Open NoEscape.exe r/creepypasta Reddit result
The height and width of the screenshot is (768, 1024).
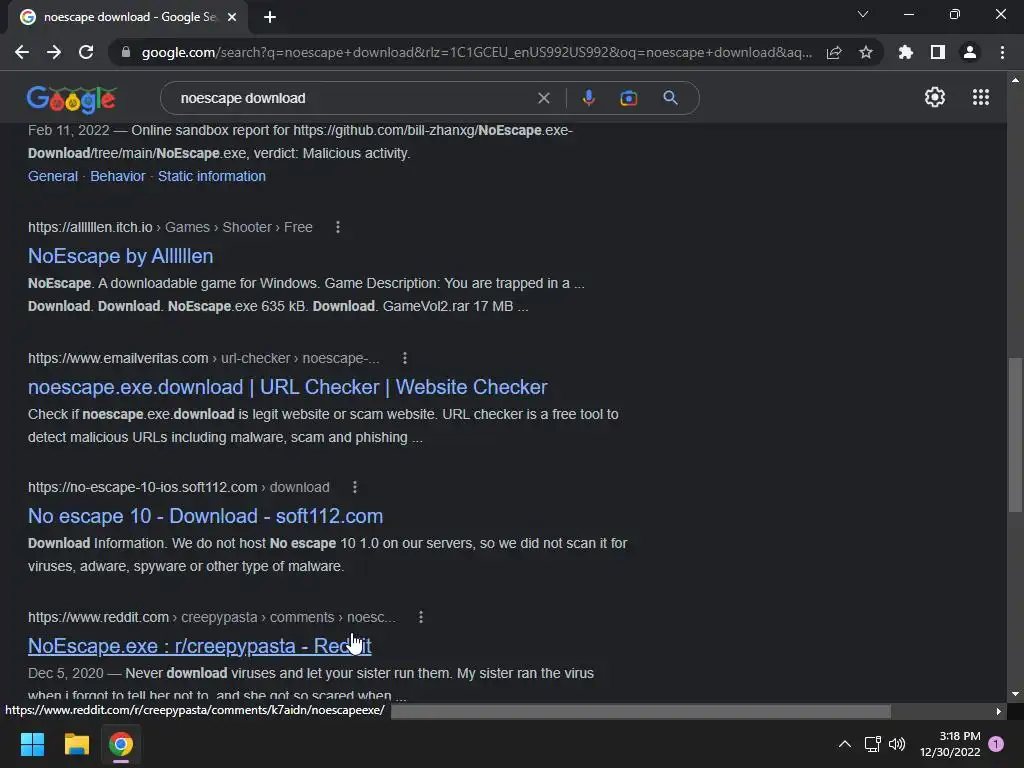click(x=199, y=646)
